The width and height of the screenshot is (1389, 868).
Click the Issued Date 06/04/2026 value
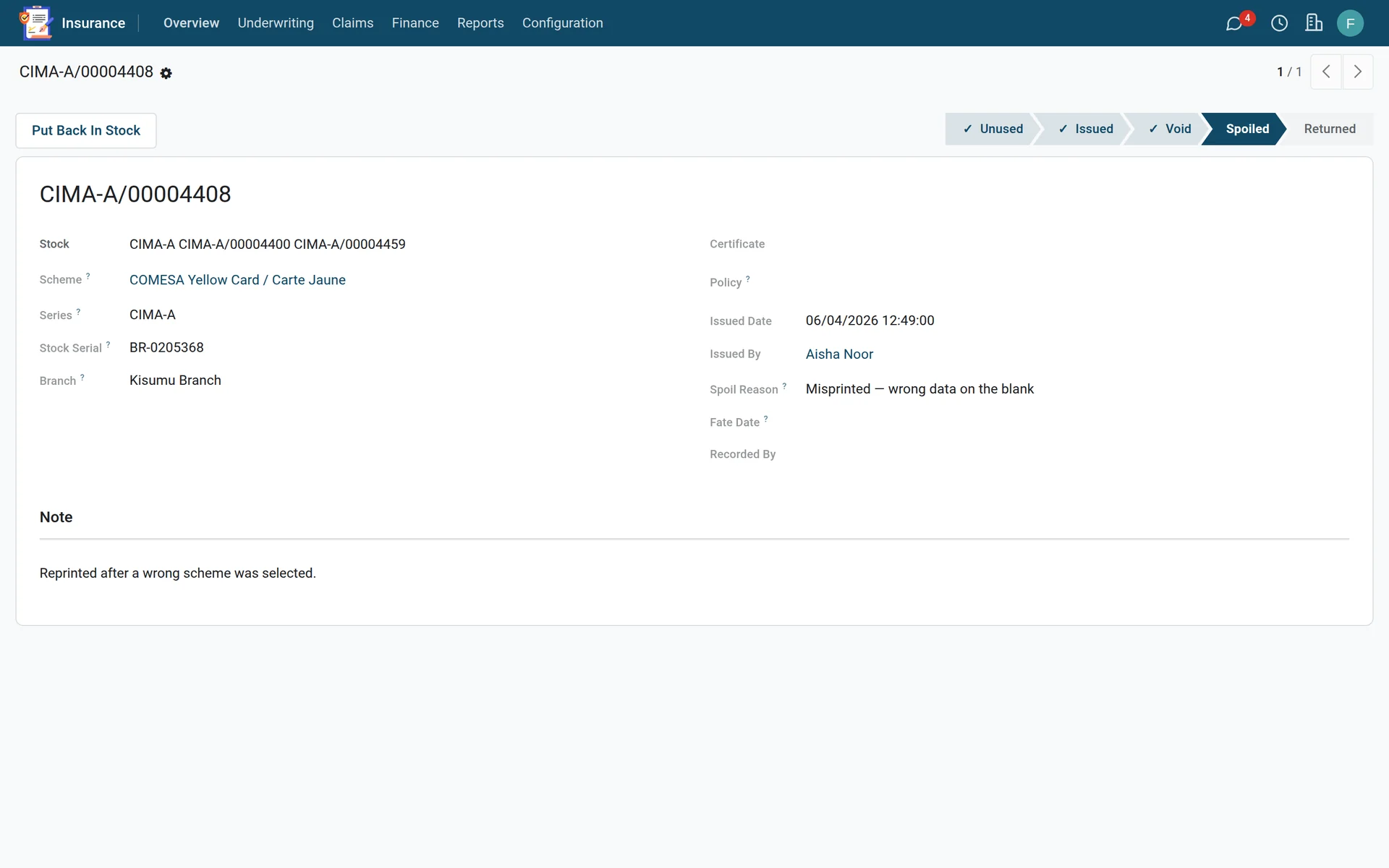[x=870, y=320]
